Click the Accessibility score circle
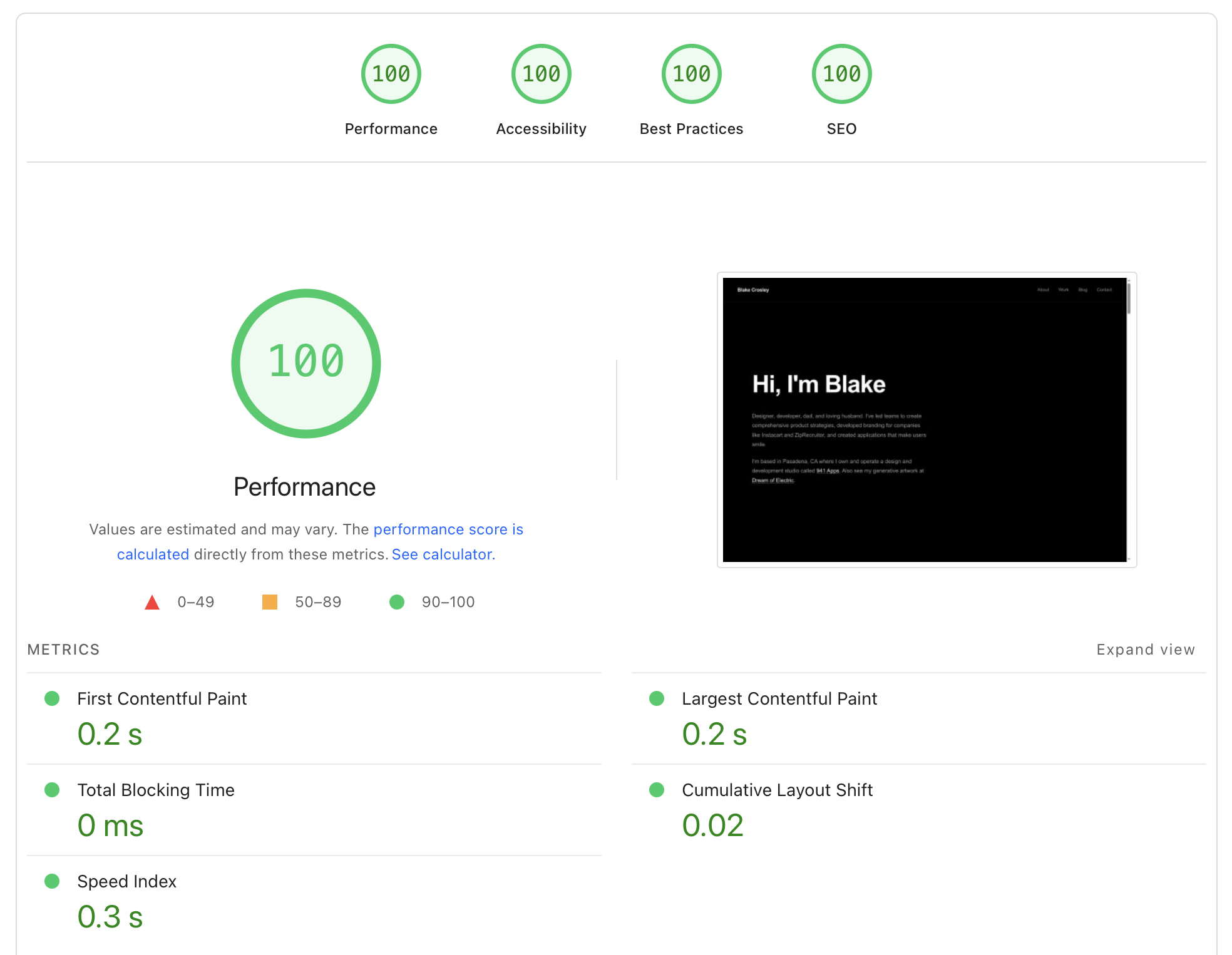The height and width of the screenshot is (955, 1232). pyautogui.click(x=541, y=73)
